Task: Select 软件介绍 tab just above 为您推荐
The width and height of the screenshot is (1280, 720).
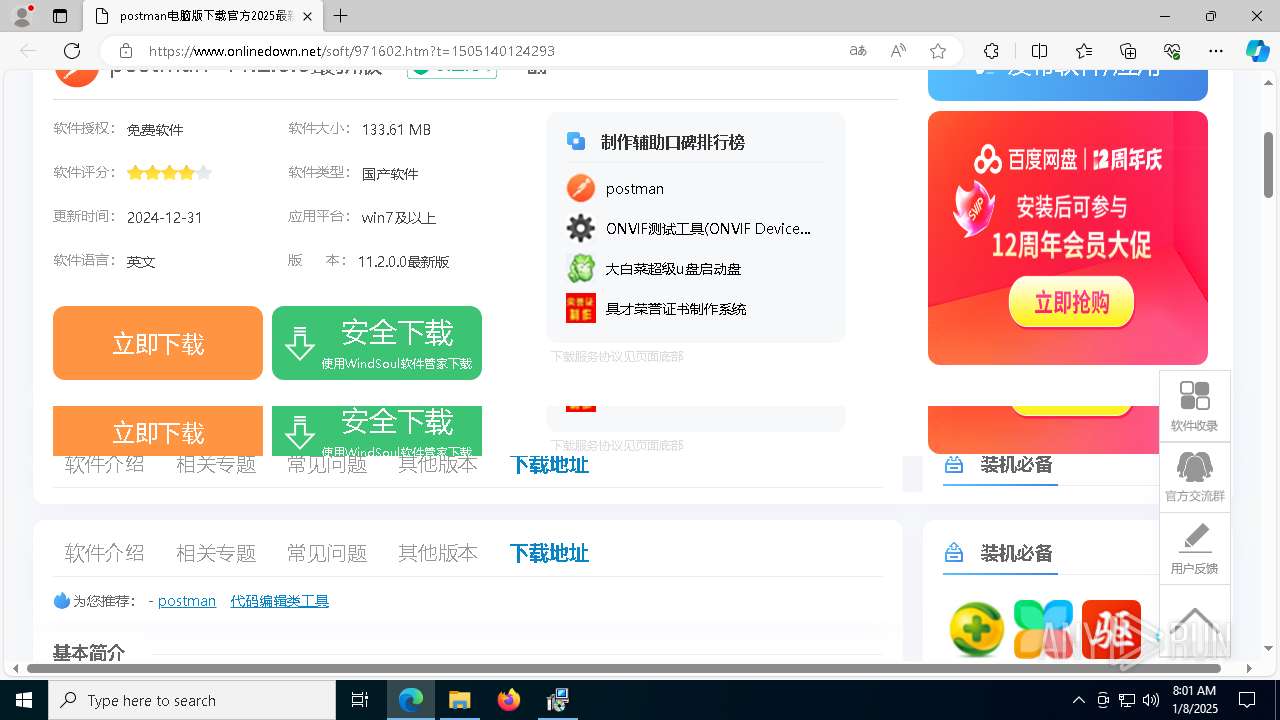Action: coord(105,553)
